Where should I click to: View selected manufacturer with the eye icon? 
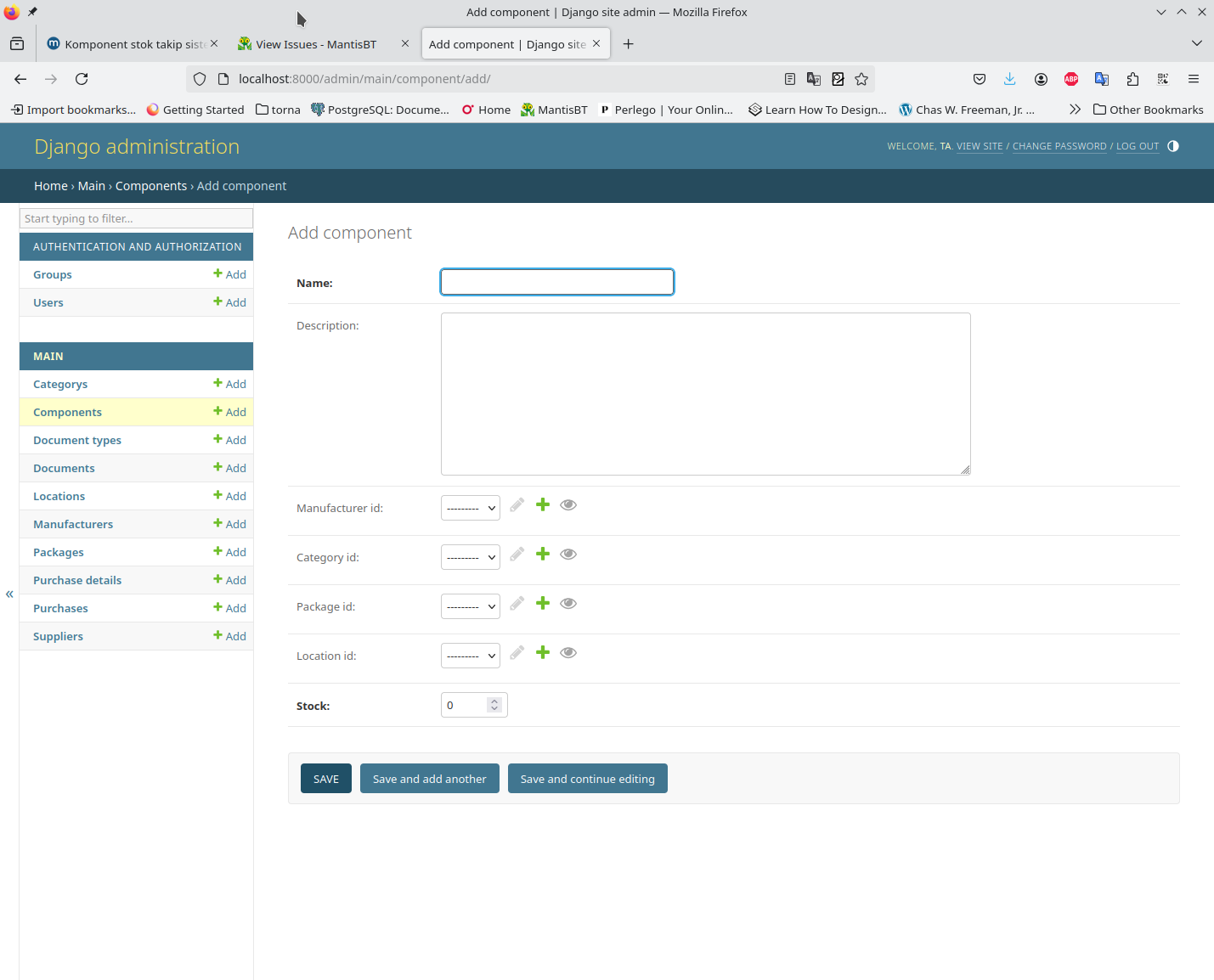(x=568, y=505)
